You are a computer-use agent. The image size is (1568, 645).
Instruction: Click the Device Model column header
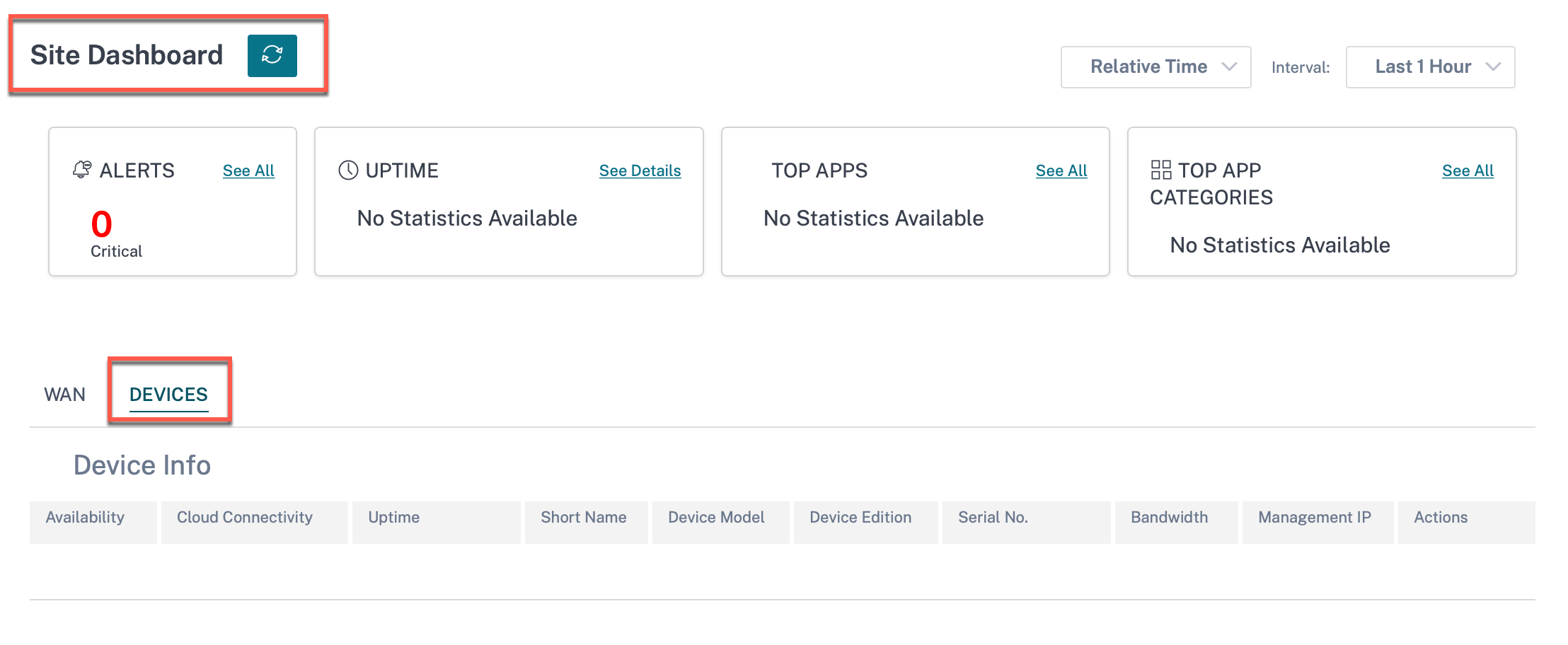(721, 522)
